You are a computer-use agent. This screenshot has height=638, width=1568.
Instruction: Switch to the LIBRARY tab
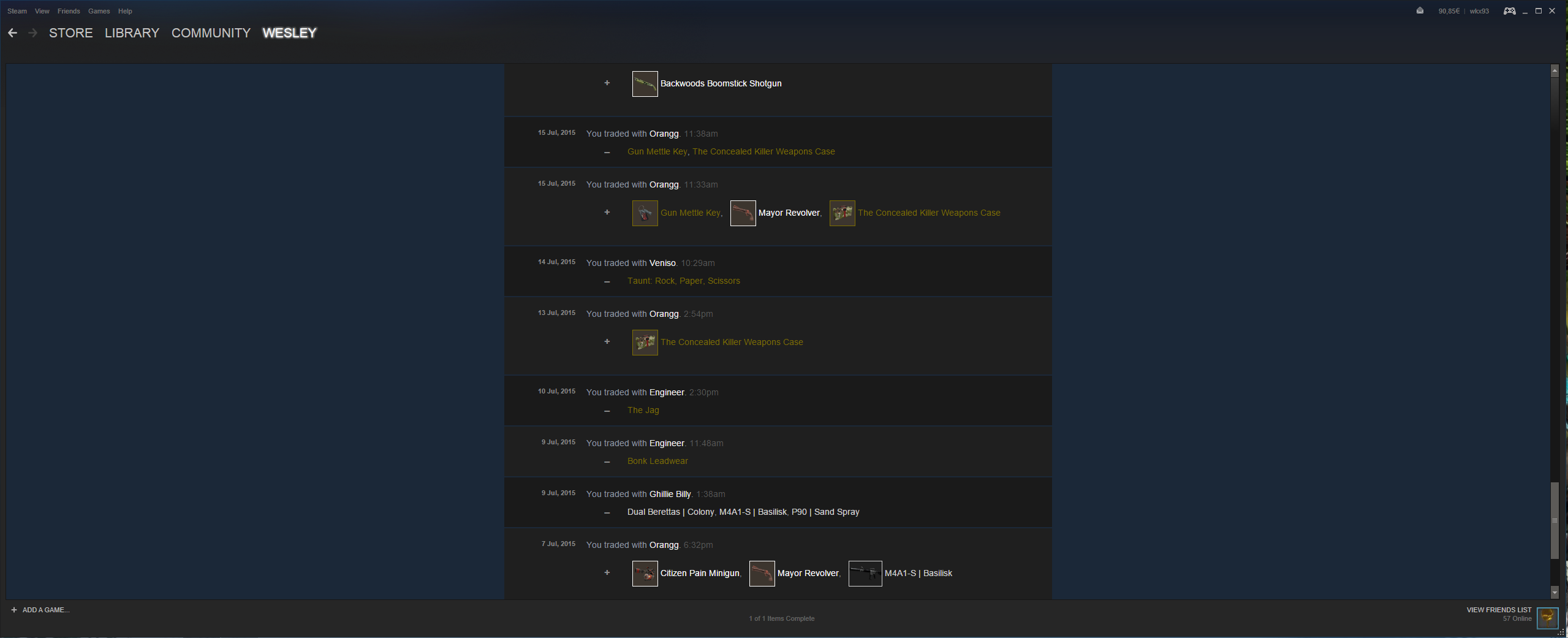132,33
